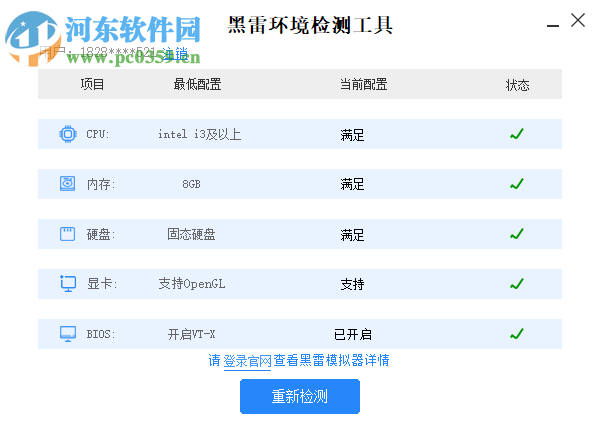The image size is (600, 434).
Task: Click the 'BIOS:' row label
Action: (x=101, y=334)
